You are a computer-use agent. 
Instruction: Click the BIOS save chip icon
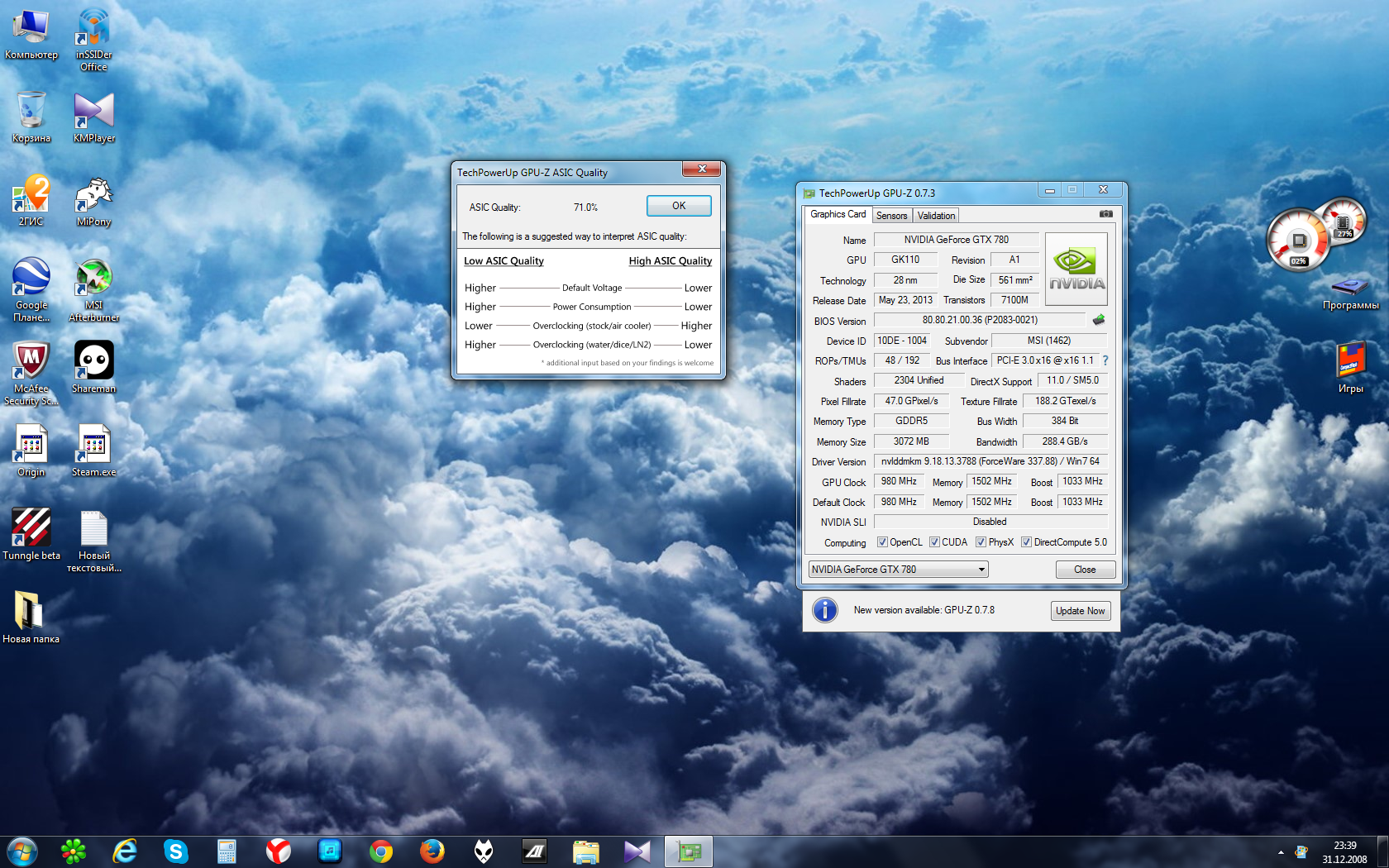point(1098,320)
